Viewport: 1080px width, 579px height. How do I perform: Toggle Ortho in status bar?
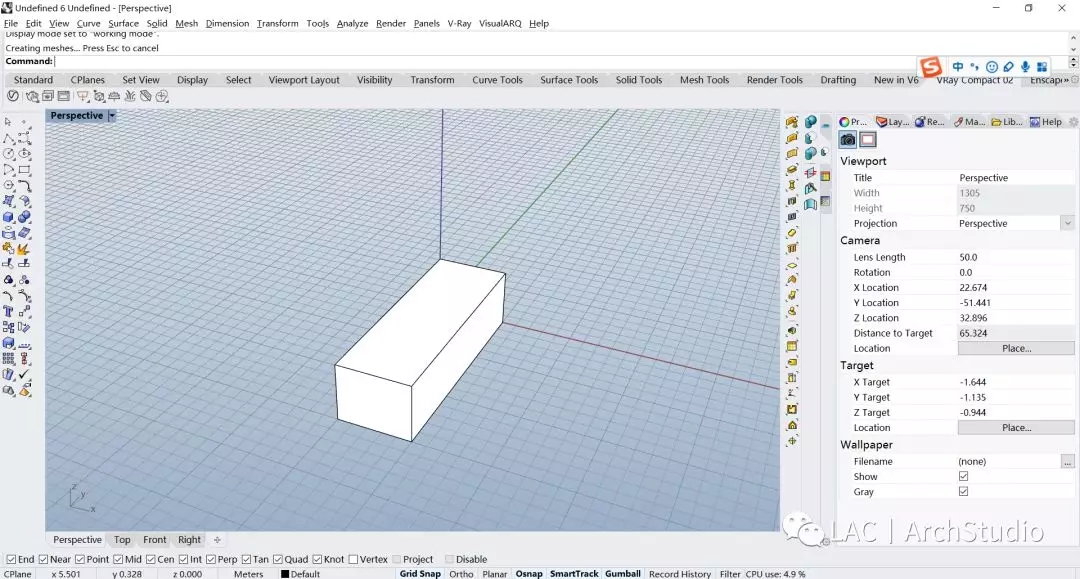[461, 573]
